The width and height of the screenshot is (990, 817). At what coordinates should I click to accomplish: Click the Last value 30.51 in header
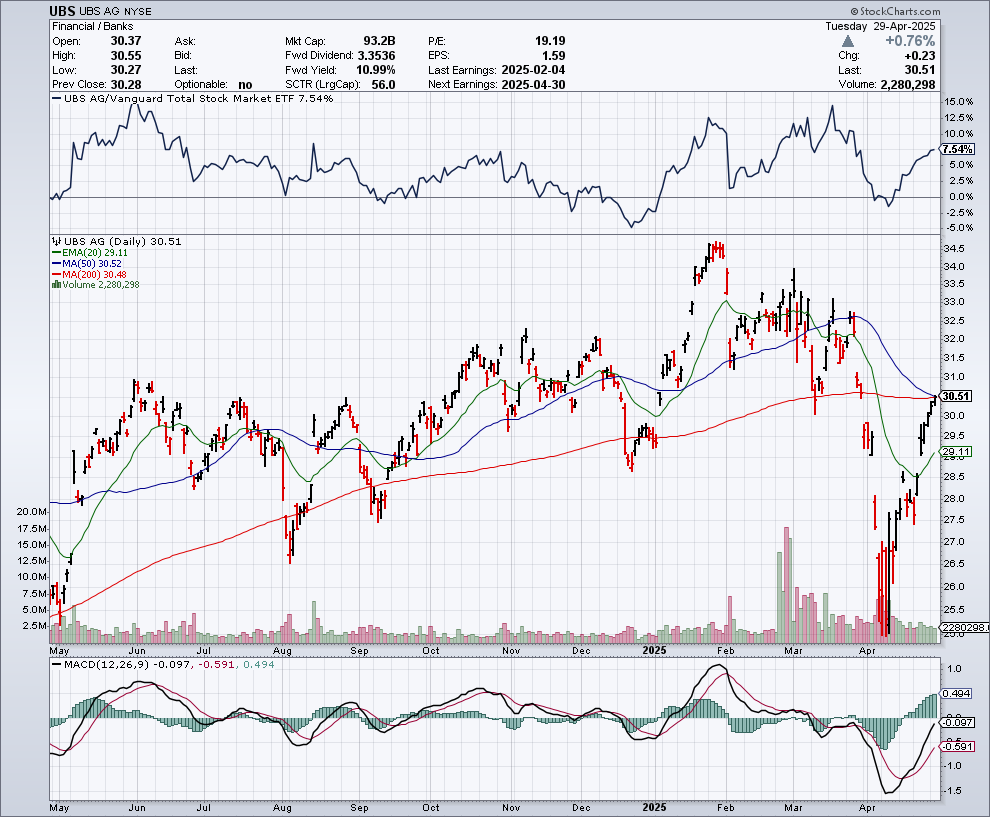pos(920,70)
